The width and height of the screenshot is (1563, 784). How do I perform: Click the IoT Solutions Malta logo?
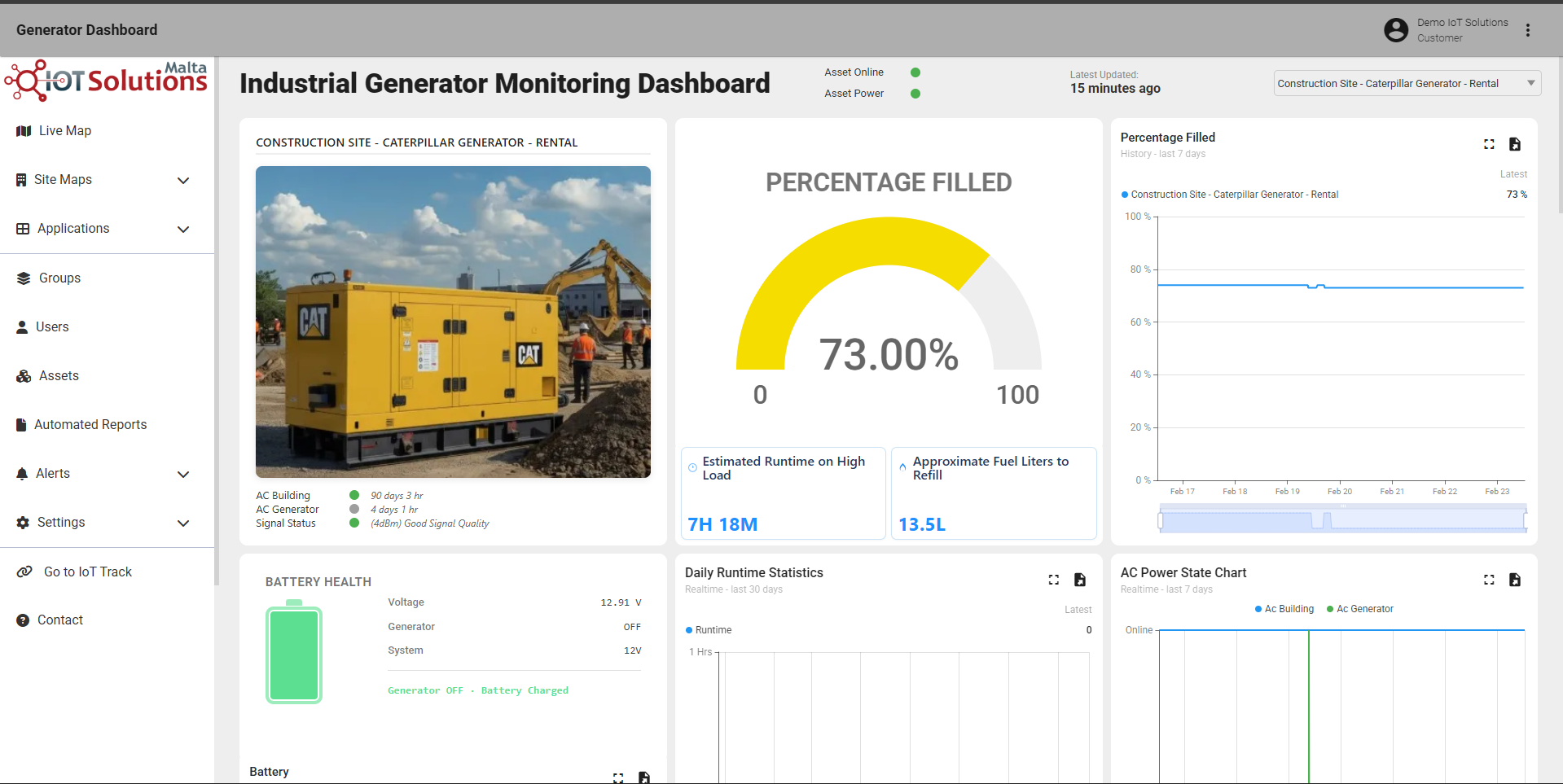106,80
